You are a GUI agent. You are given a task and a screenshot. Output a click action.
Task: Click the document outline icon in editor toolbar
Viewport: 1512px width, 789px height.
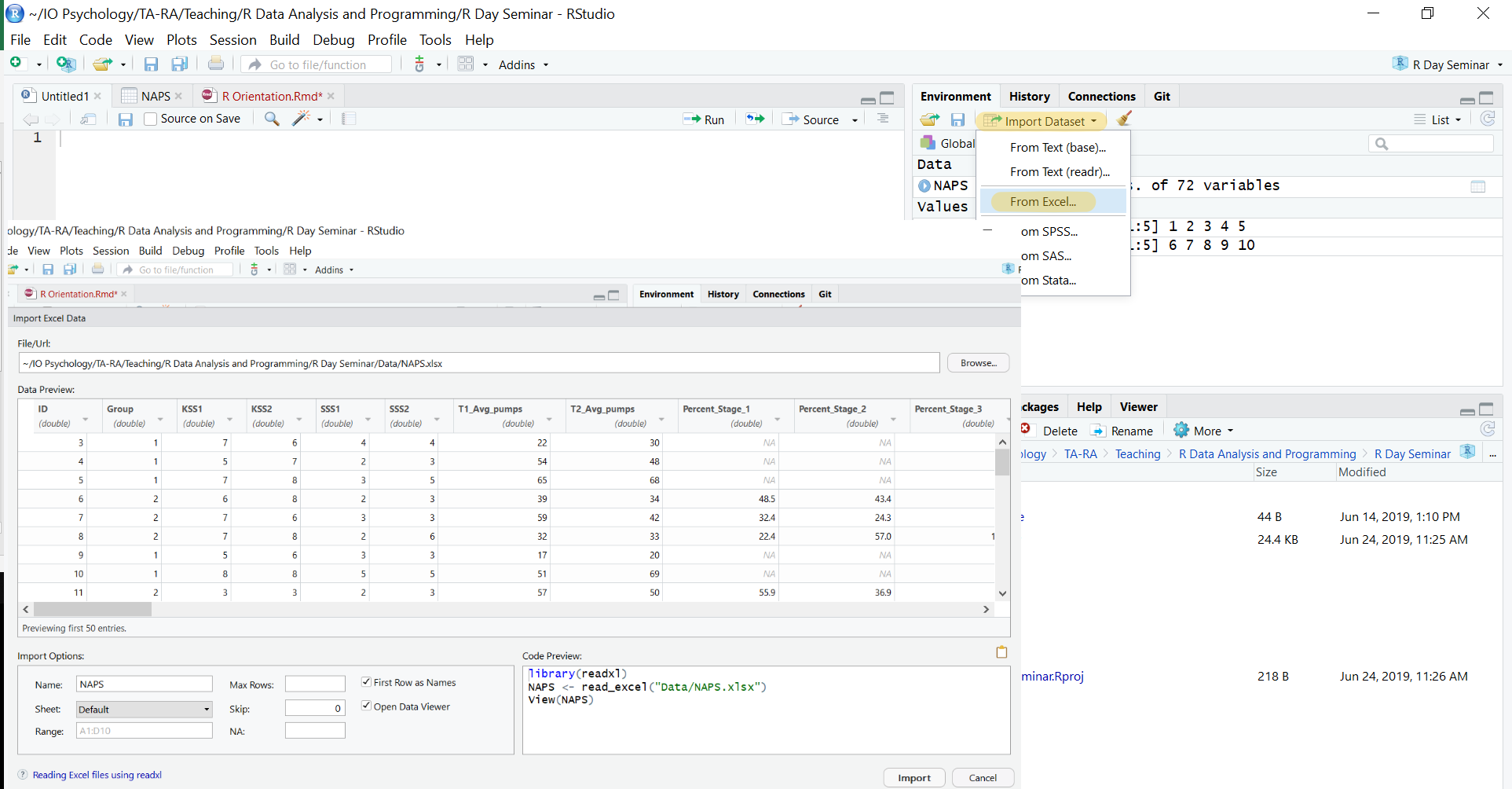[x=883, y=119]
